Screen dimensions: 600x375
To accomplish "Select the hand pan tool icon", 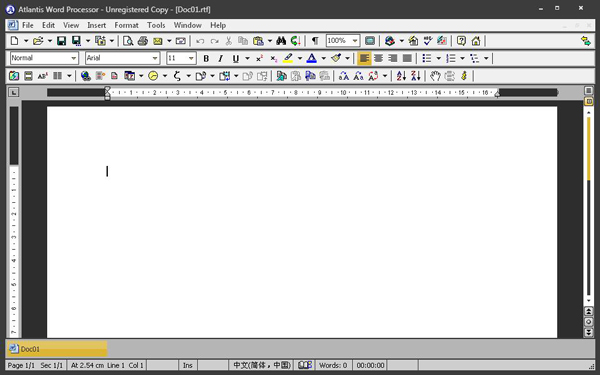I will [x=435, y=76].
